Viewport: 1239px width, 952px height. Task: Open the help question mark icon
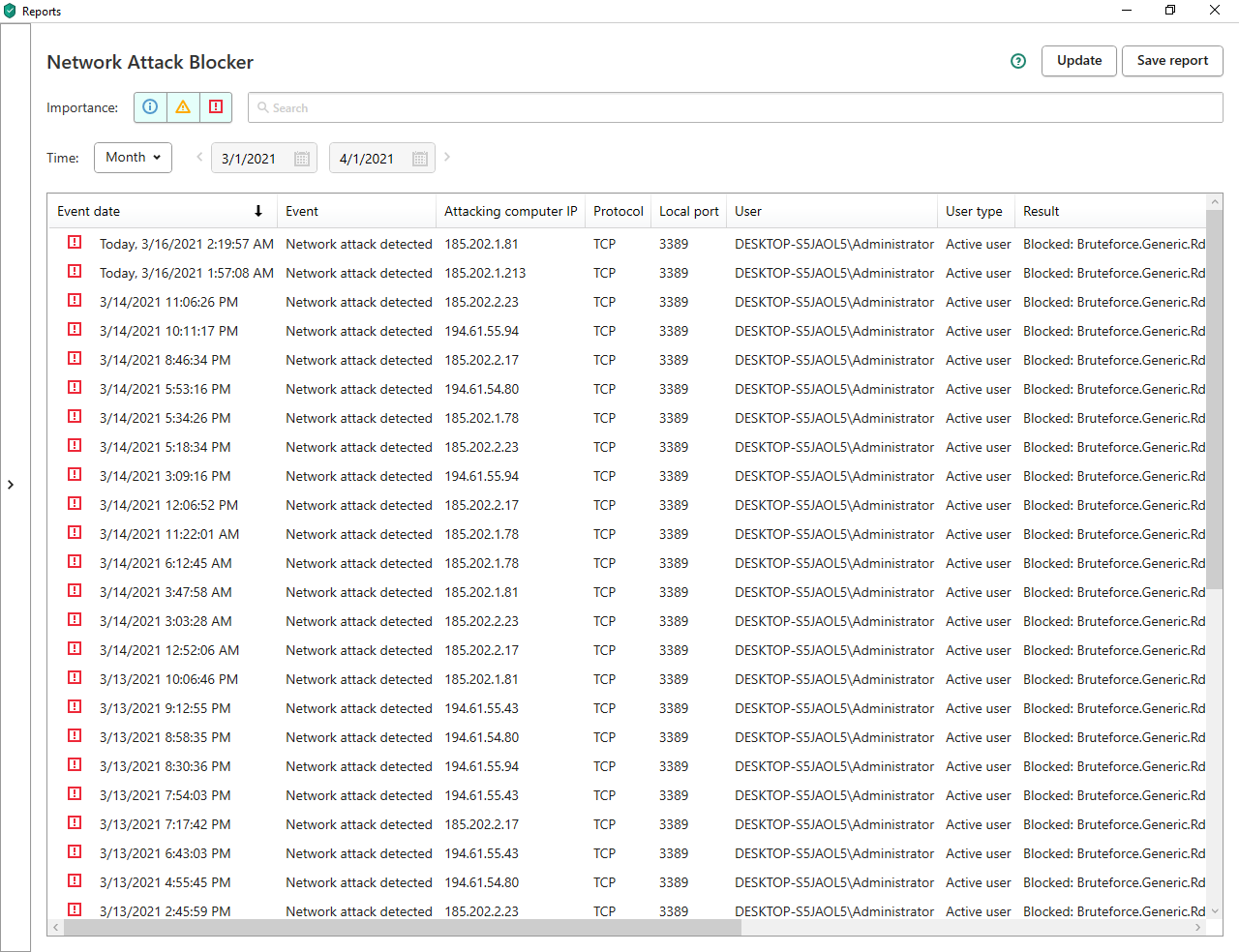pos(1018,61)
